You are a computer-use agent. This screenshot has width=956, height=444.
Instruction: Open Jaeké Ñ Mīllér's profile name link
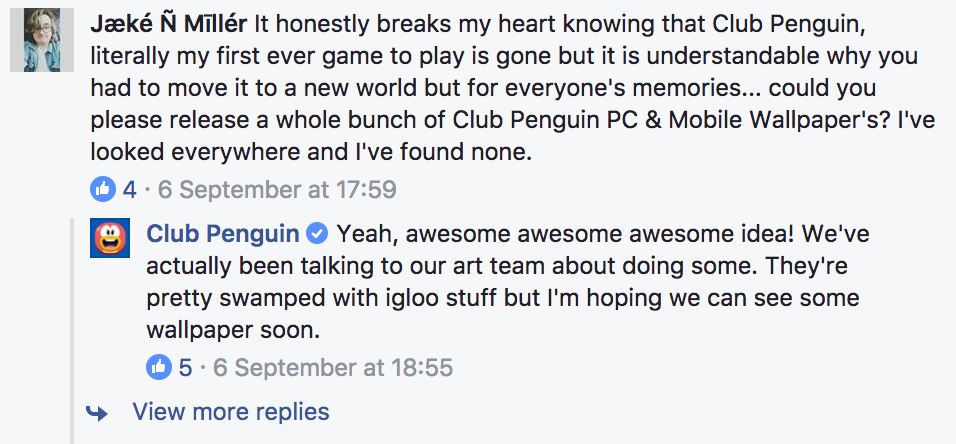(167, 21)
